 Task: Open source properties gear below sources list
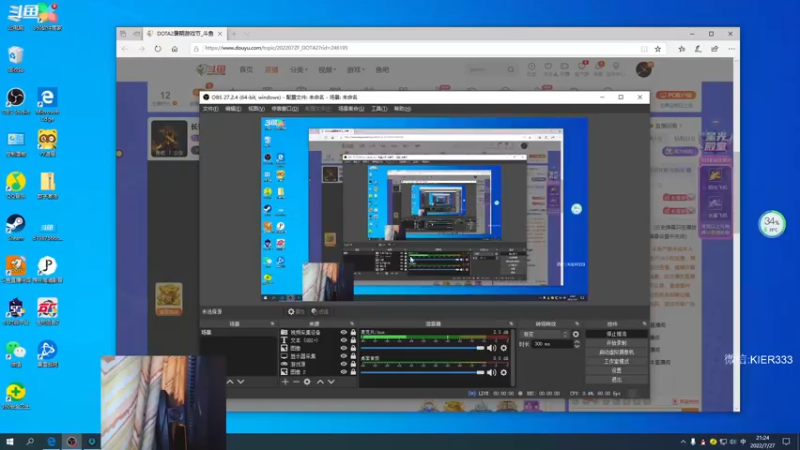tap(307, 382)
